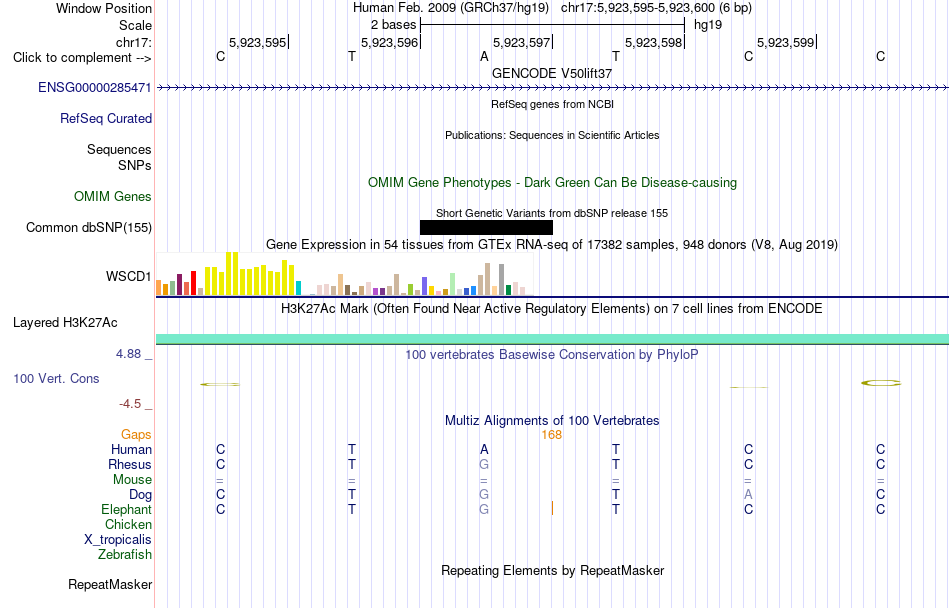Click the Click to complement label

(82, 58)
